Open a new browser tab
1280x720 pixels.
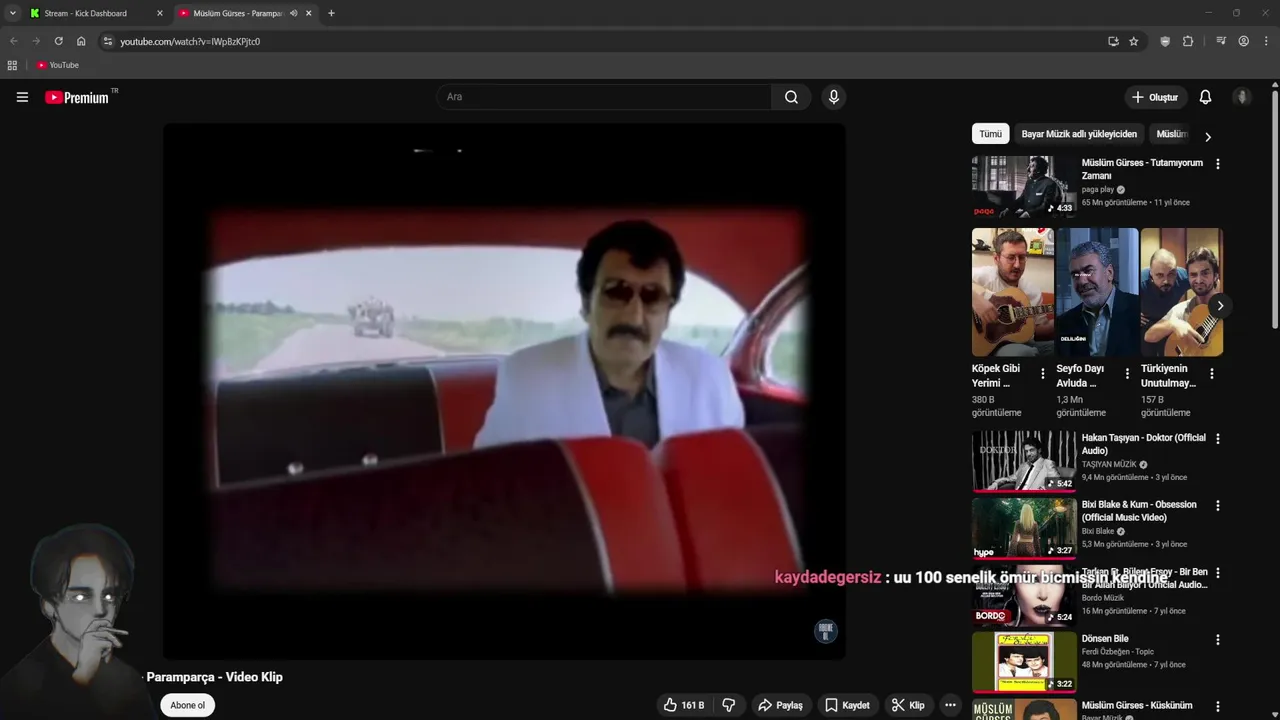point(331,13)
